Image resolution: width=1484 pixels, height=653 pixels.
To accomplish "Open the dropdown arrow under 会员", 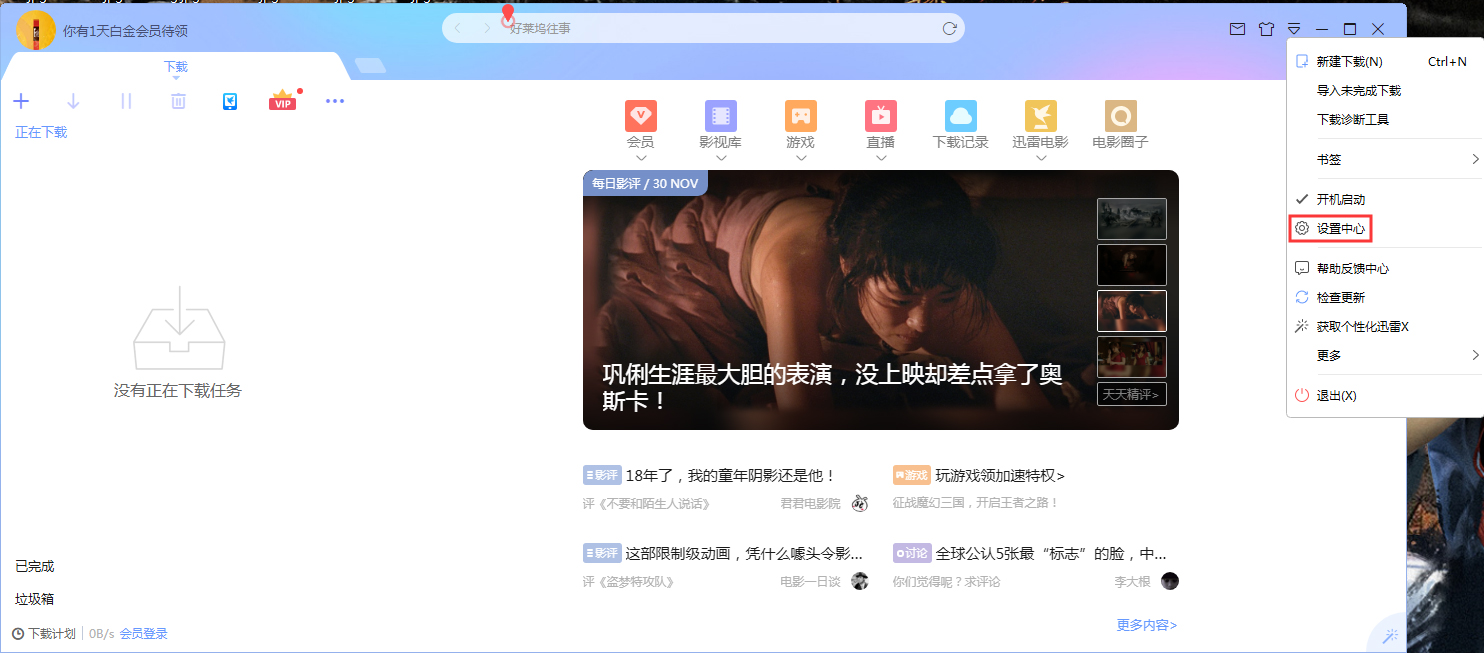I will point(640,157).
